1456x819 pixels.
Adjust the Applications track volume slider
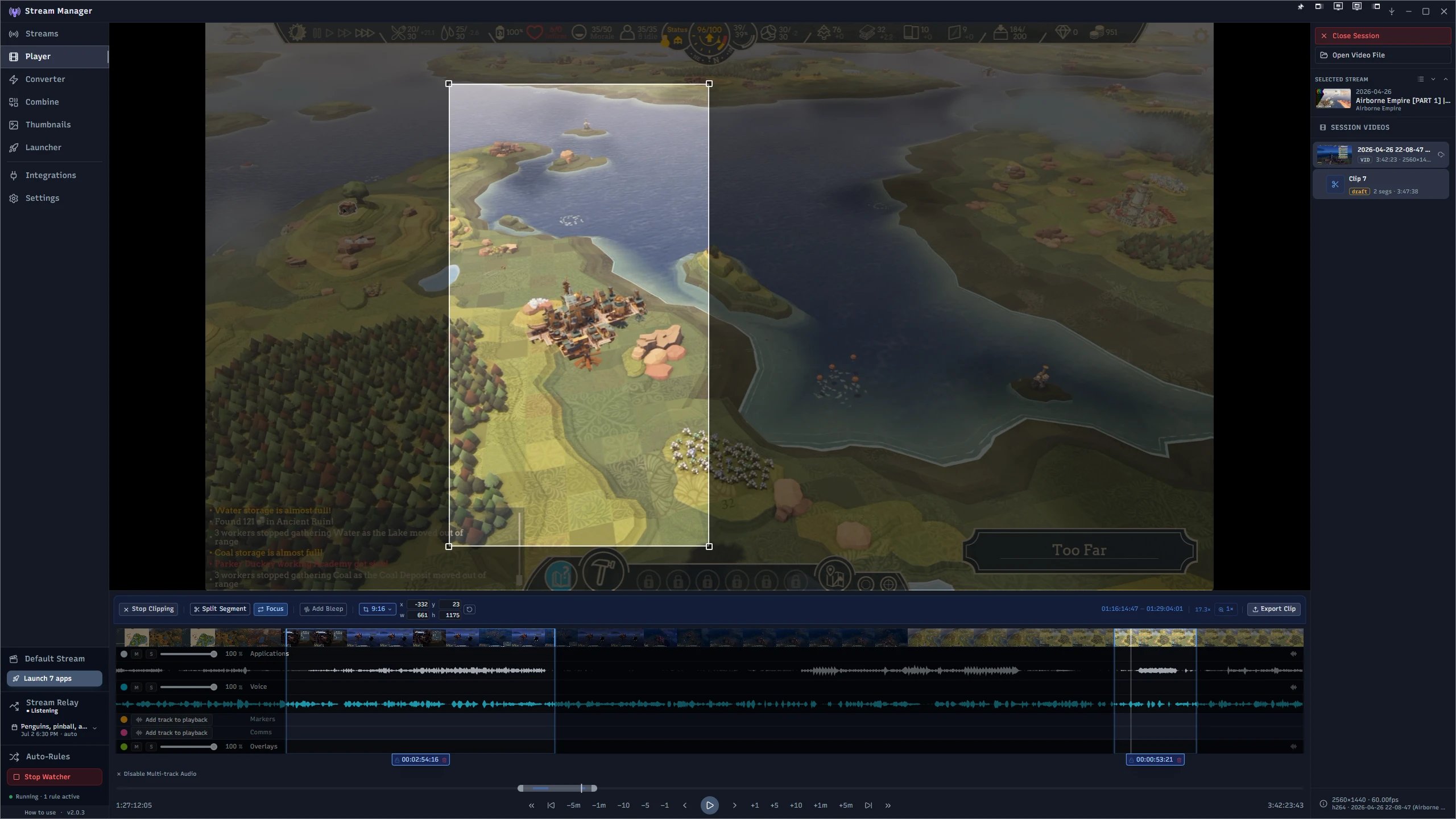click(x=188, y=654)
